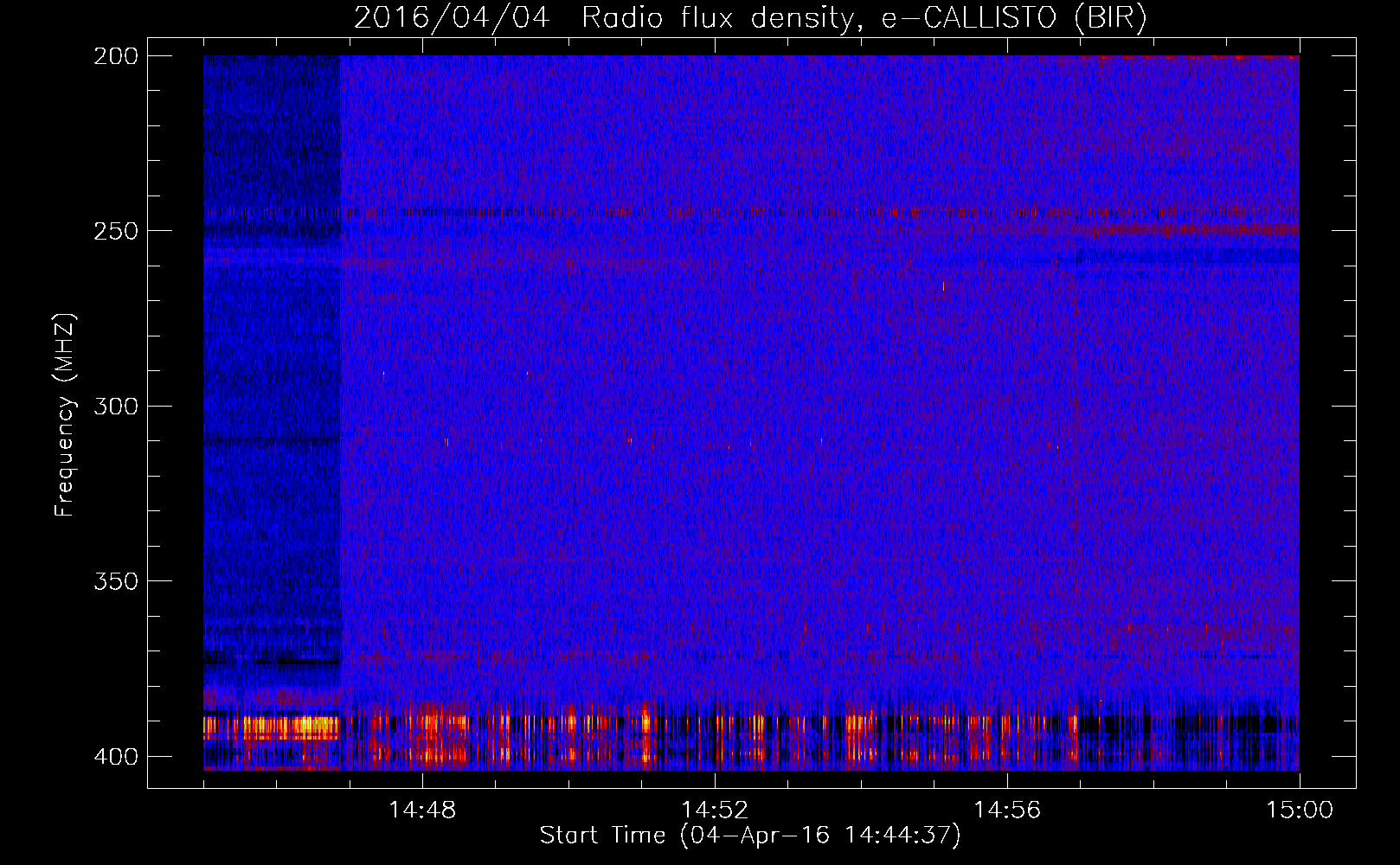Click the 400 frequency tick label

(x=116, y=757)
